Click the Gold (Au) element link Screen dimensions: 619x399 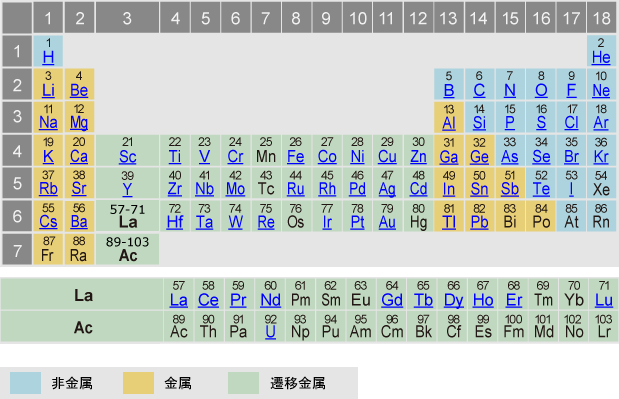tap(387, 223)
